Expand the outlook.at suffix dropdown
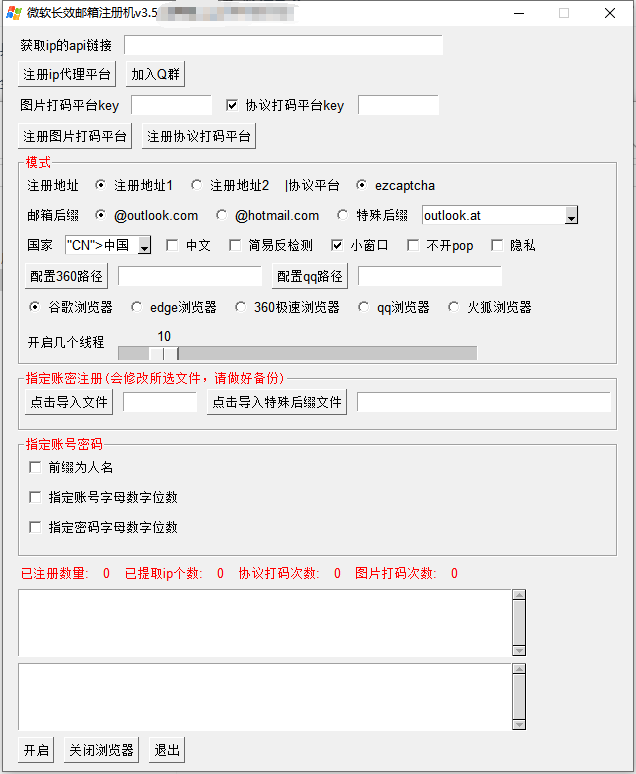 [x=571, y=216]
